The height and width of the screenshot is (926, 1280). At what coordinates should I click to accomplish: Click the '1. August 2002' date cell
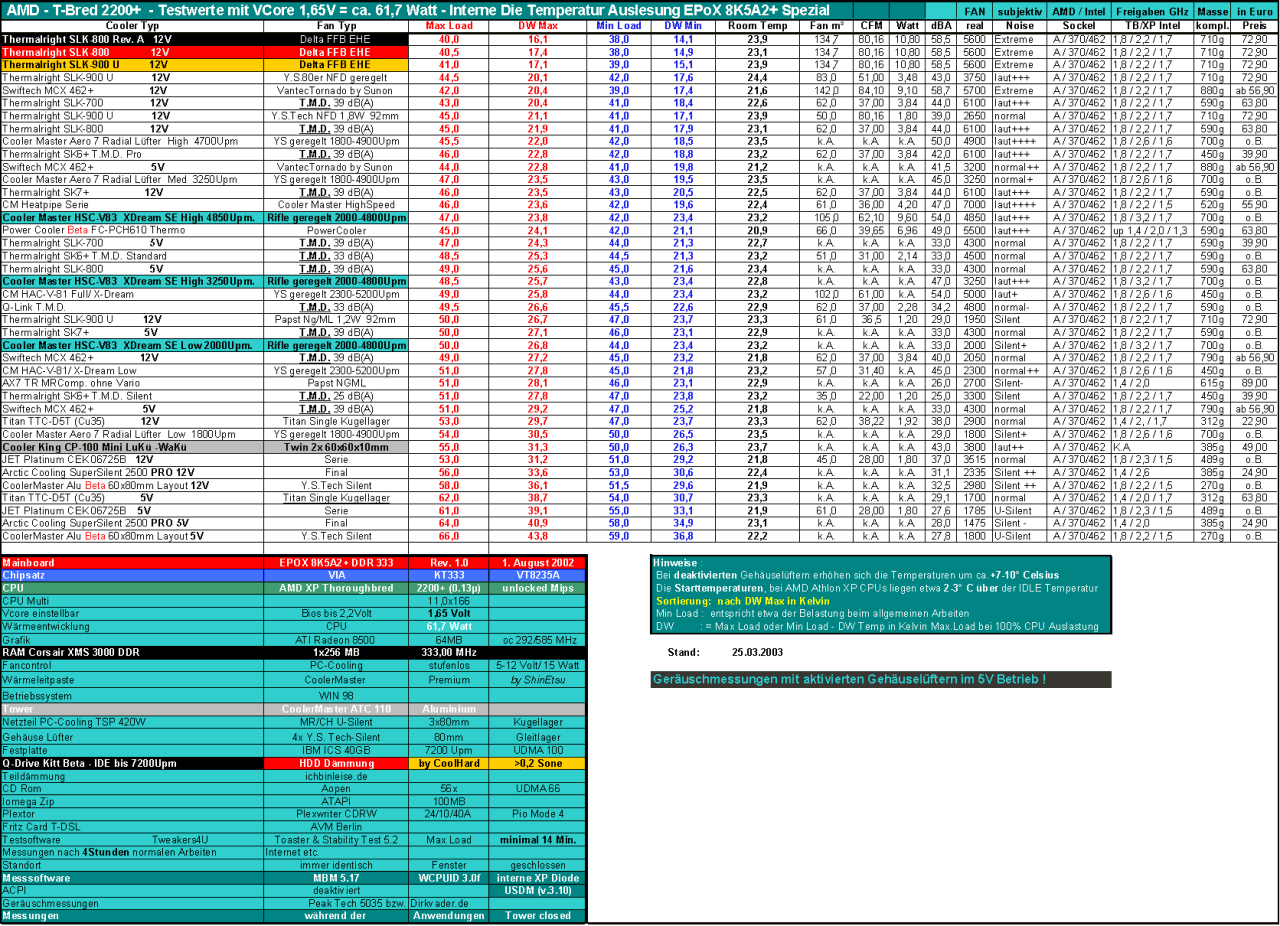click(x=537, y=562)
